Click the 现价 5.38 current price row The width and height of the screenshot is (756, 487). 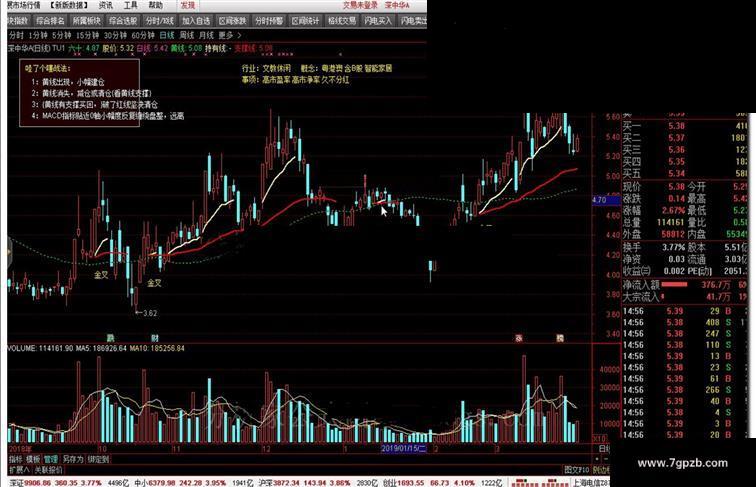pyautogui.click(x=654, y=186)
